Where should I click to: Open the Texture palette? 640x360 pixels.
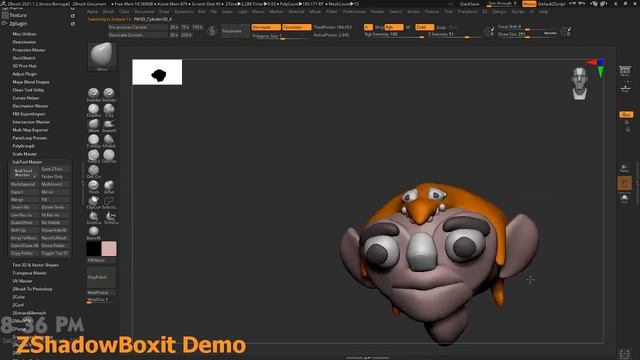coord(18,16)
